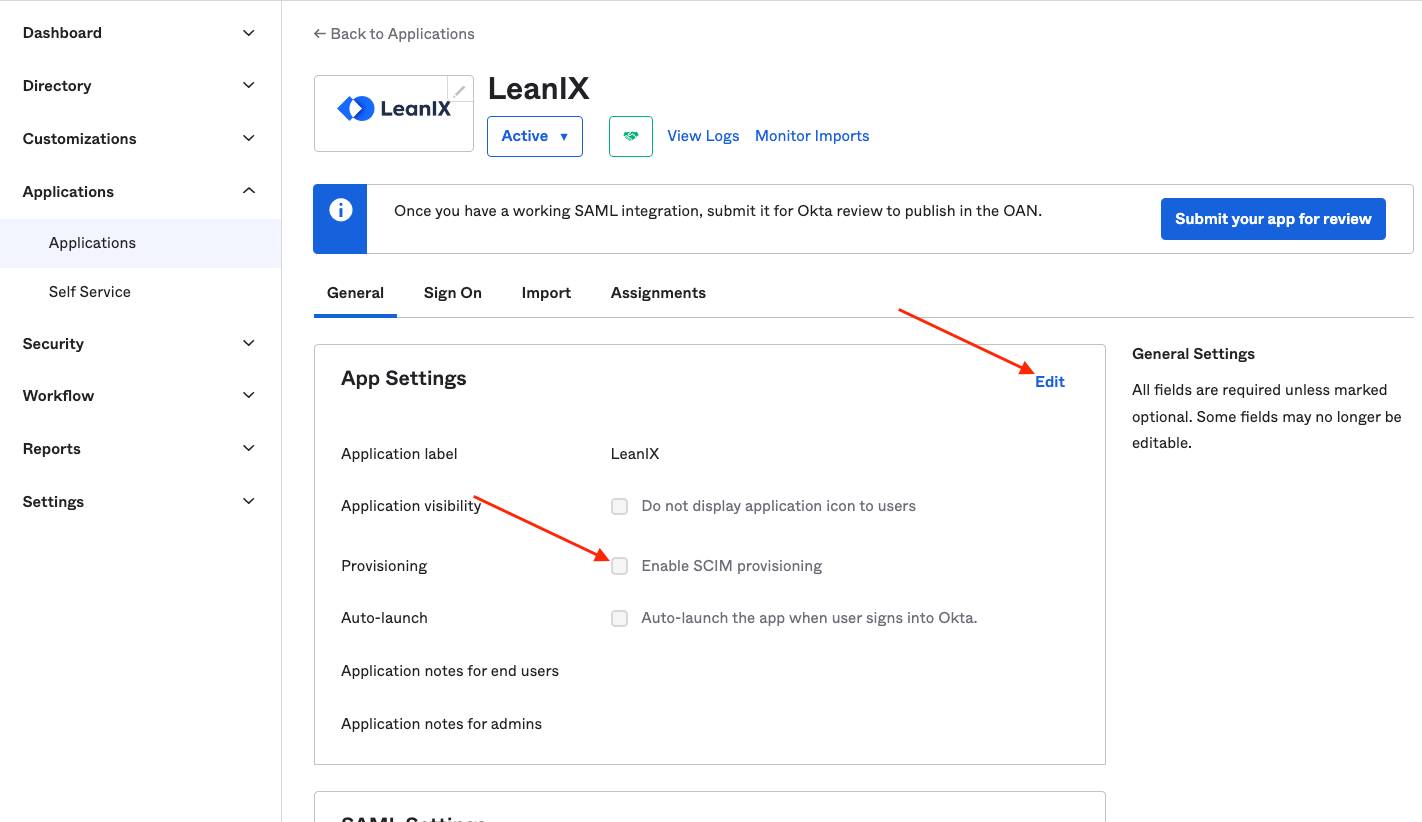
Task: Open the LeanIX logo thumbnail
Action: point(394,113)
